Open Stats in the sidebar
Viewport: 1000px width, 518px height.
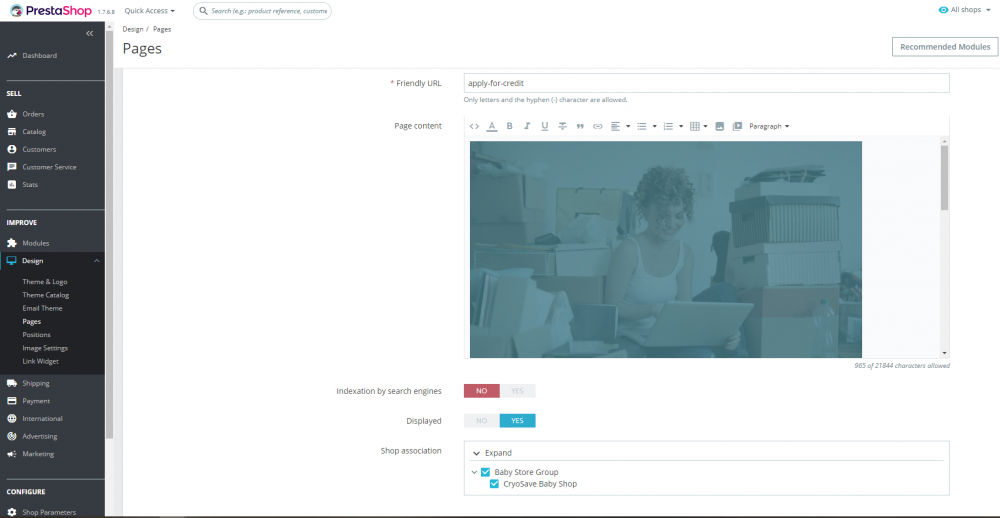(30, 184)
